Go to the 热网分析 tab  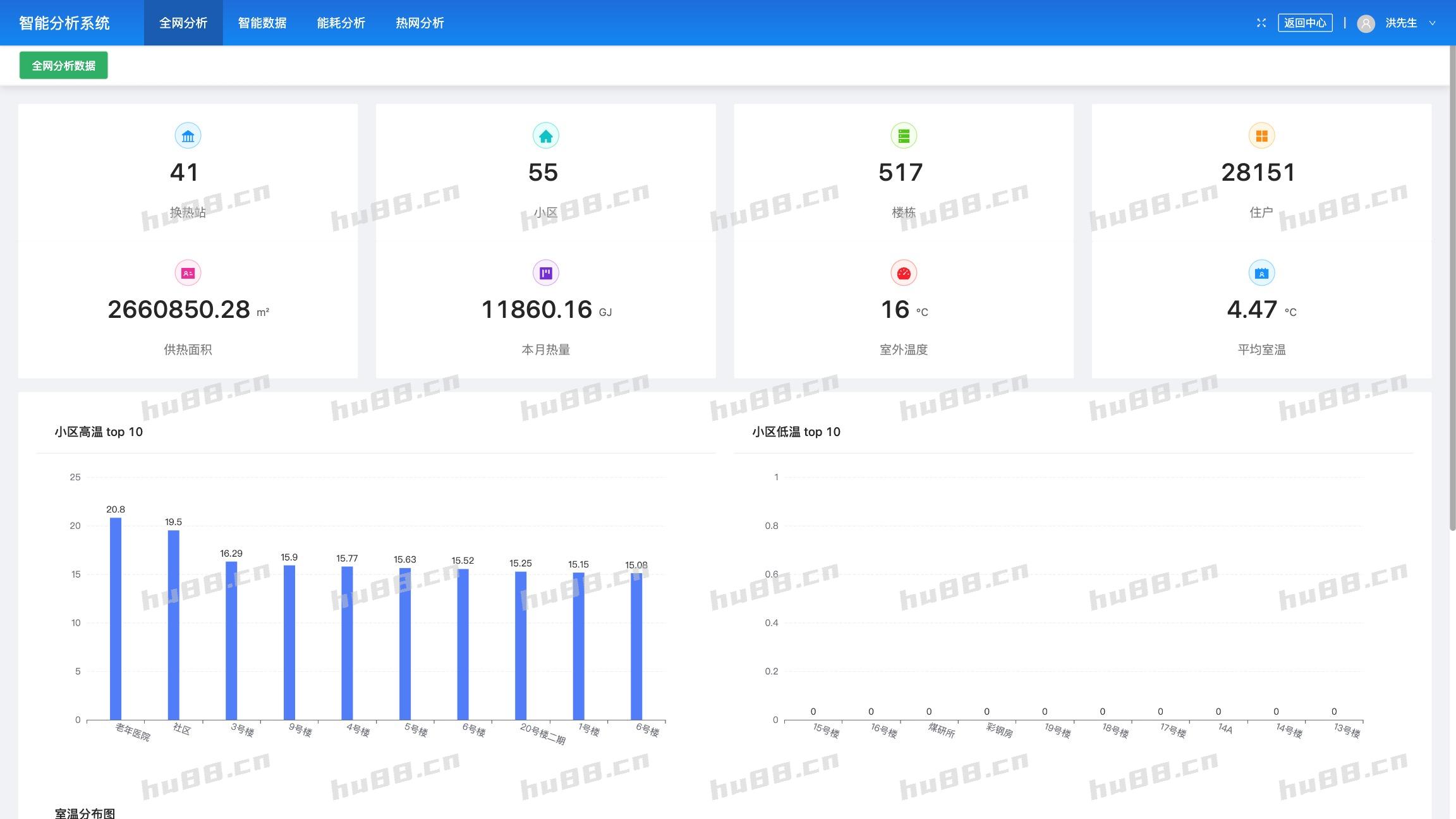pyautogui.click(x=420, y=23)
